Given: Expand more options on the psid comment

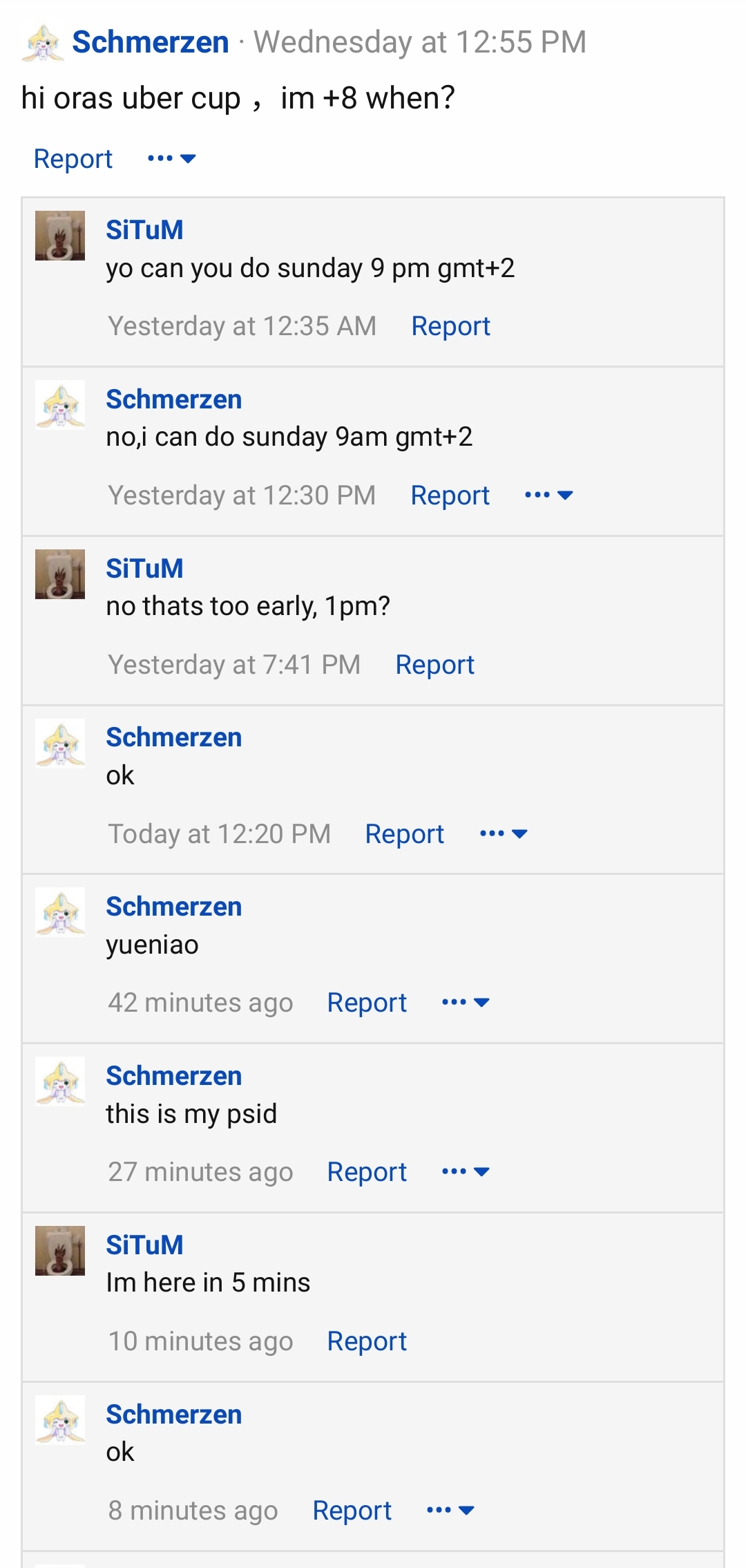Looking at the screenshot, I should tap(466, 1172).
